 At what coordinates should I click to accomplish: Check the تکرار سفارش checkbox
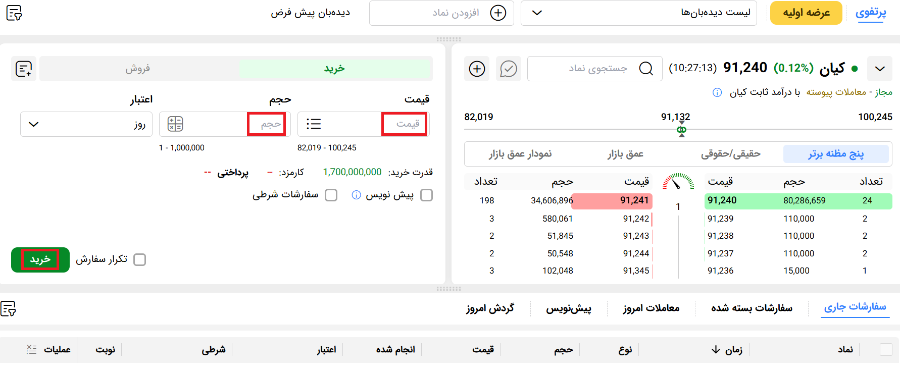(x=139, y=260)
